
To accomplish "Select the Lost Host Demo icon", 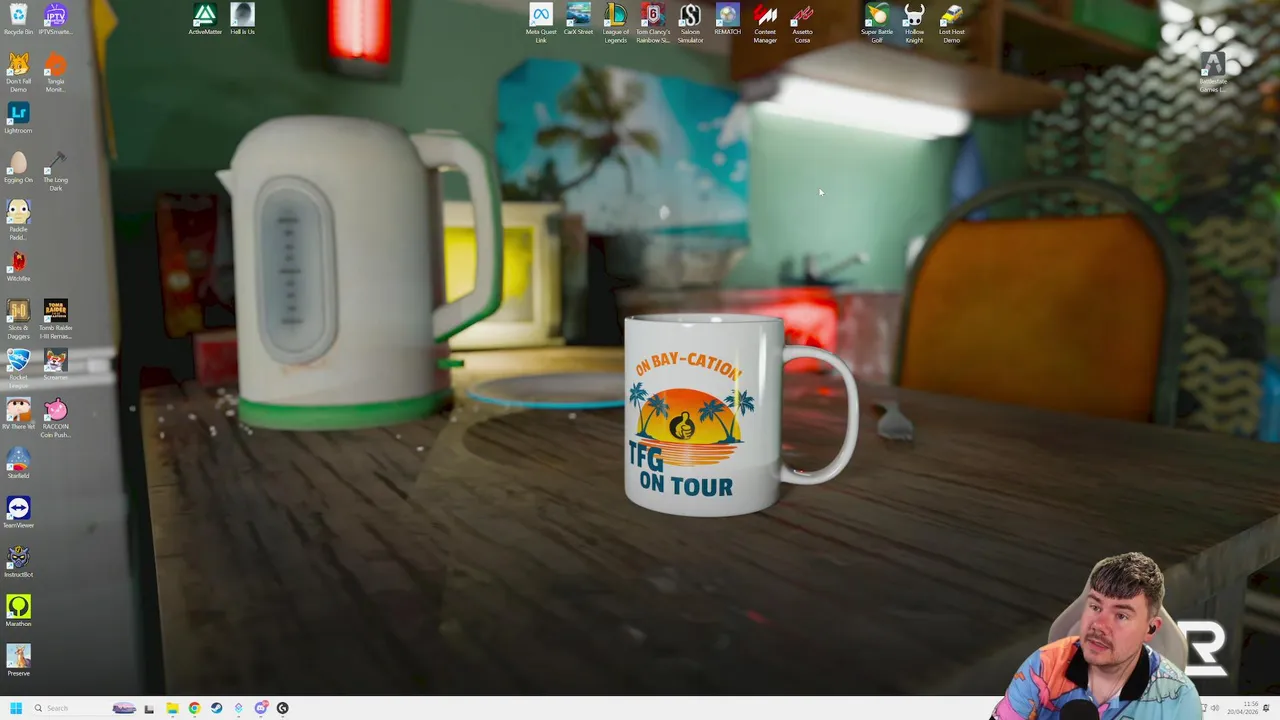I will click(951, 23).
